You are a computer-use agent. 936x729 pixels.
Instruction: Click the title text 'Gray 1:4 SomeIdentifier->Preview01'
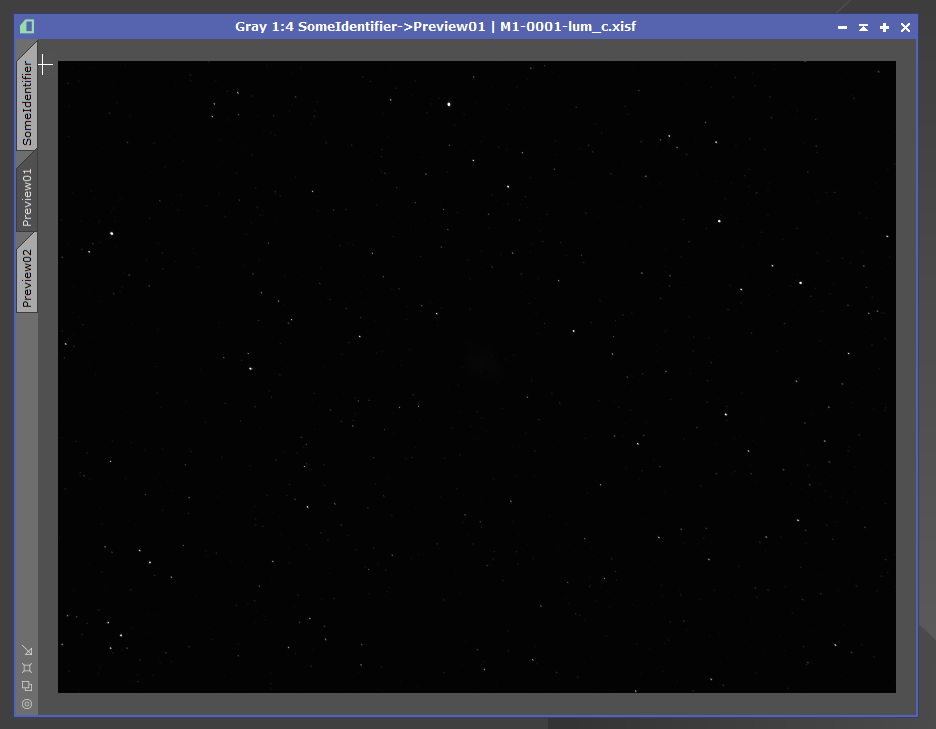point(360,27)
